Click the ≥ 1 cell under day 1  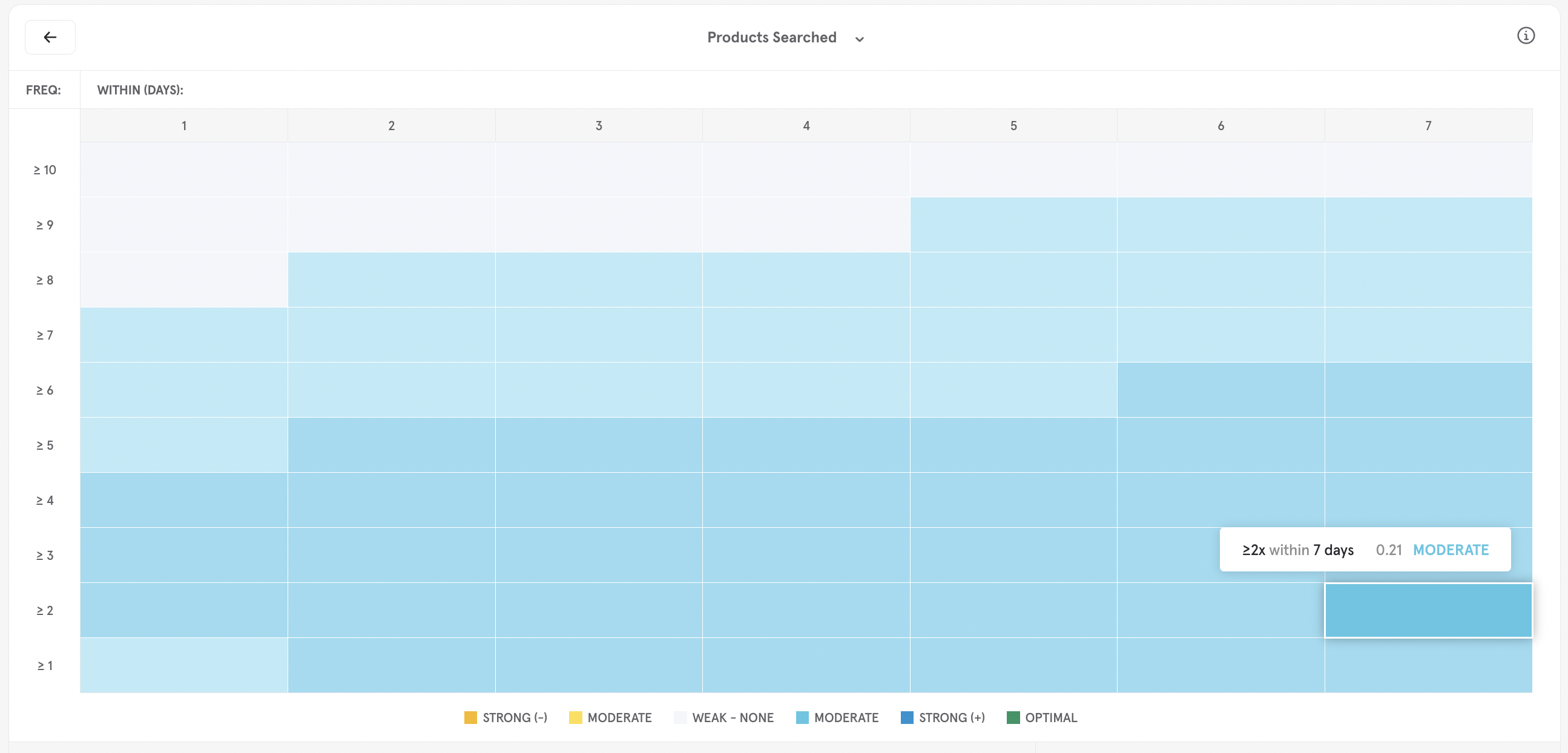184,665
